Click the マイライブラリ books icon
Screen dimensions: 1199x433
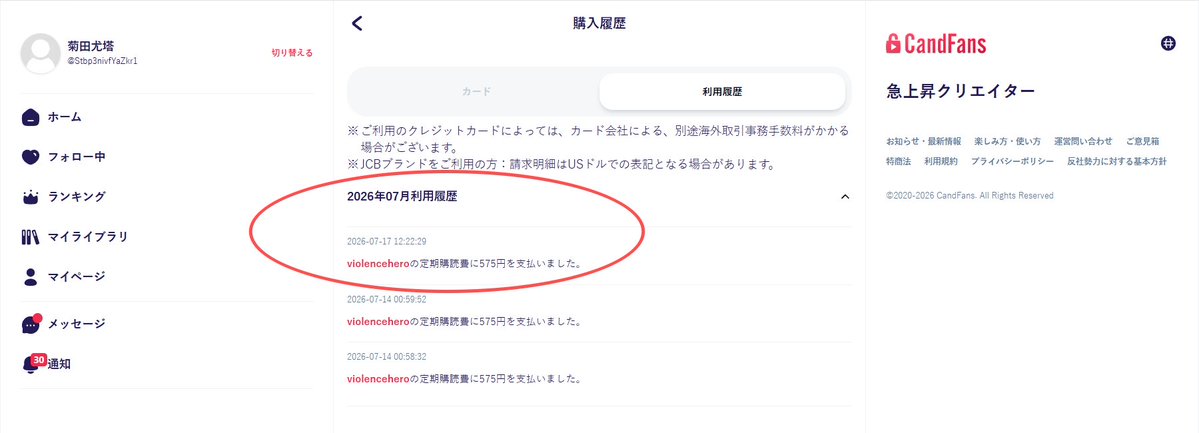pyautogui.click(x=30, y=236)
